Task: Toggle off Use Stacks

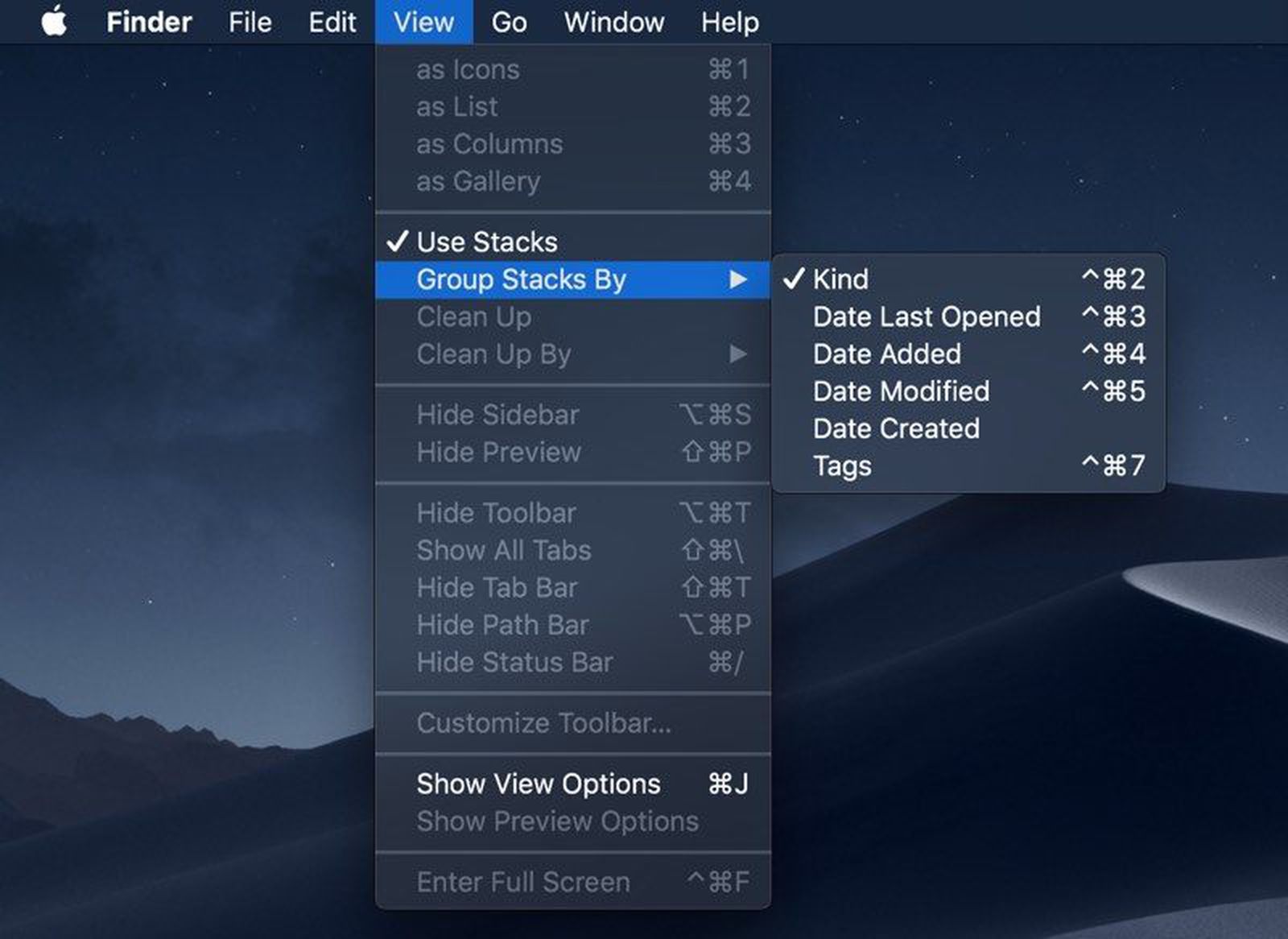Action: [486, 241]
